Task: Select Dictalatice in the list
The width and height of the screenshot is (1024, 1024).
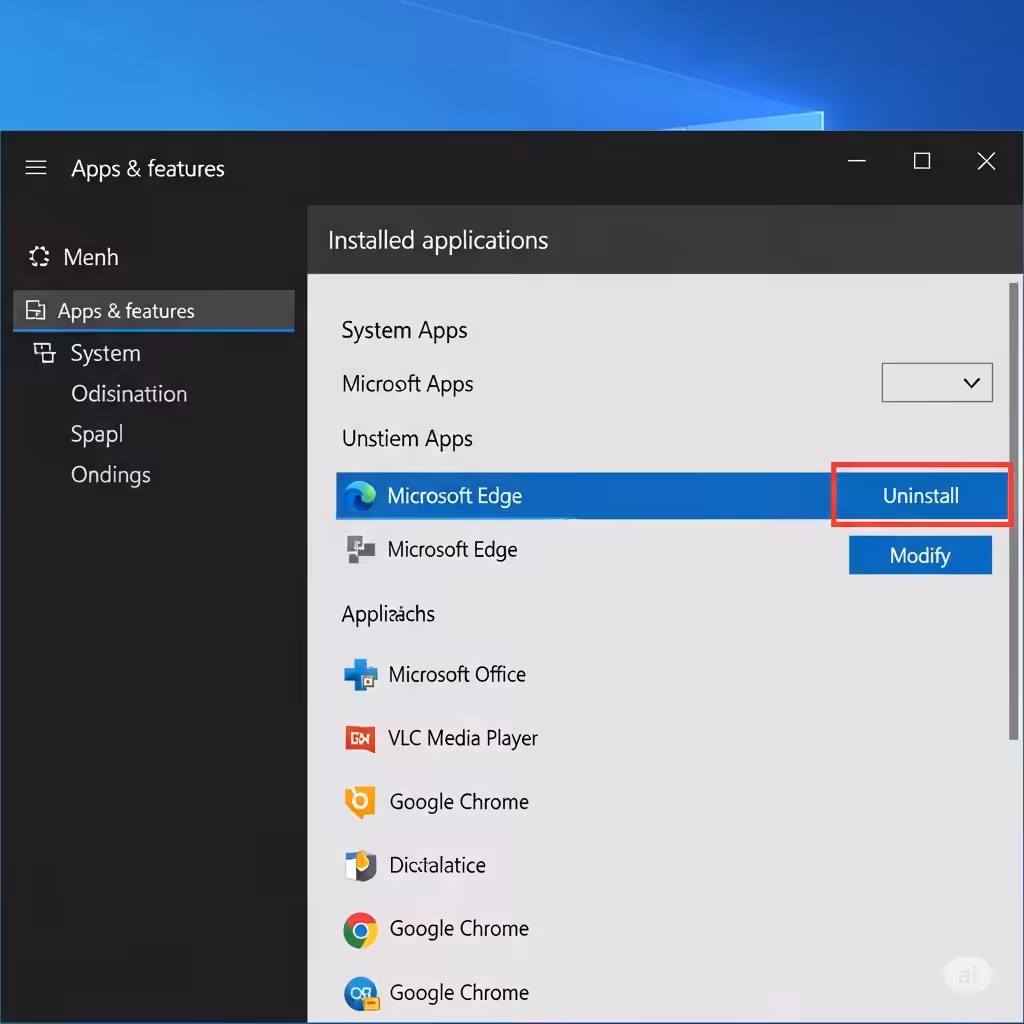Action: tap(438, 865)
